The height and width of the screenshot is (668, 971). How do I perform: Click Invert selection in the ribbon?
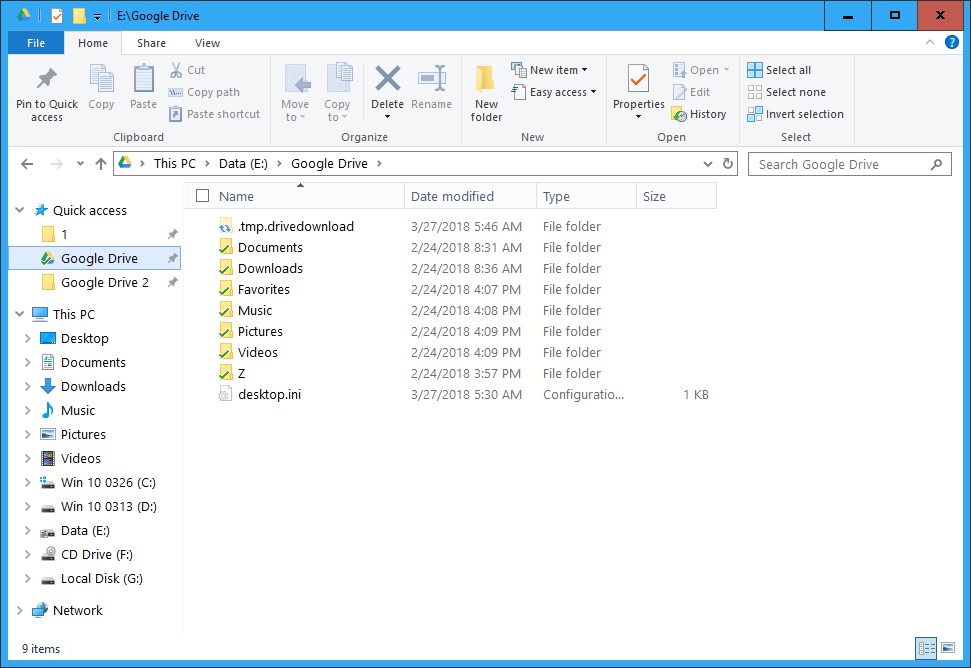point(796,114)
